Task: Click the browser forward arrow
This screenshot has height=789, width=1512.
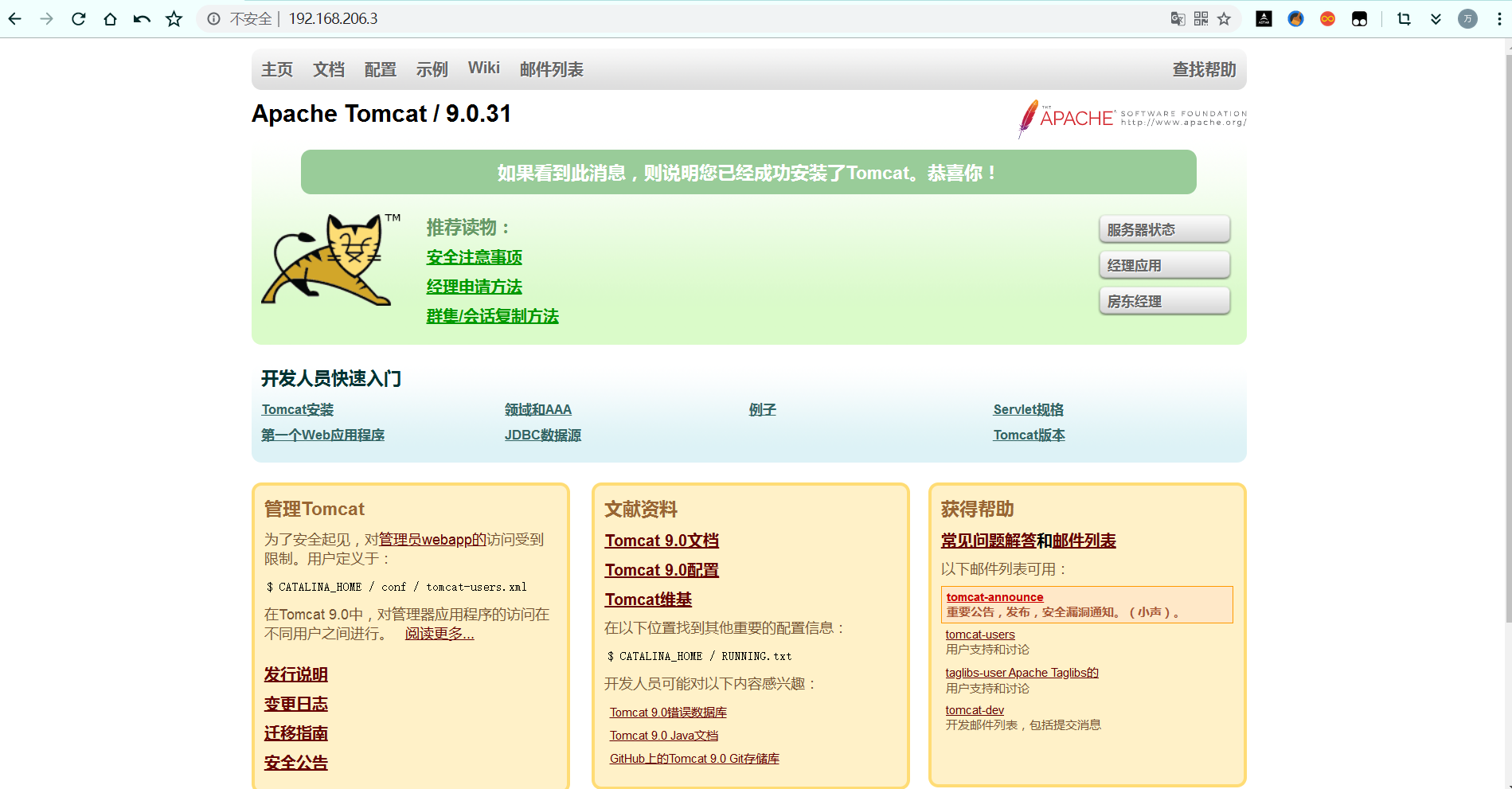Action: tap(47, 19)
